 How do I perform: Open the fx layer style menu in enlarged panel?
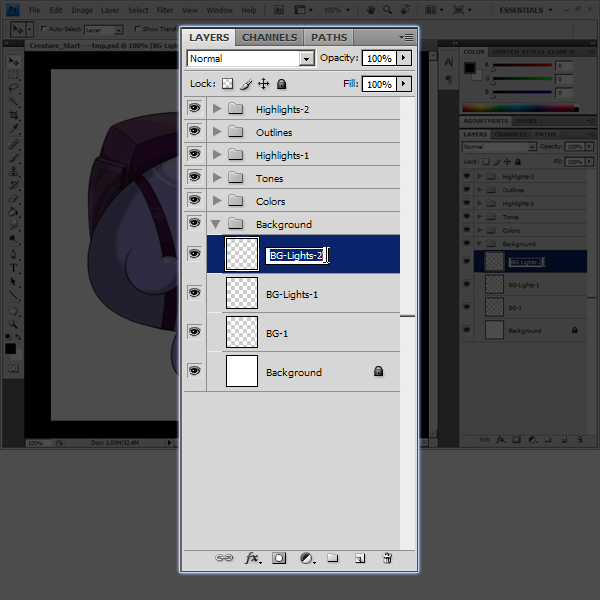253,558
